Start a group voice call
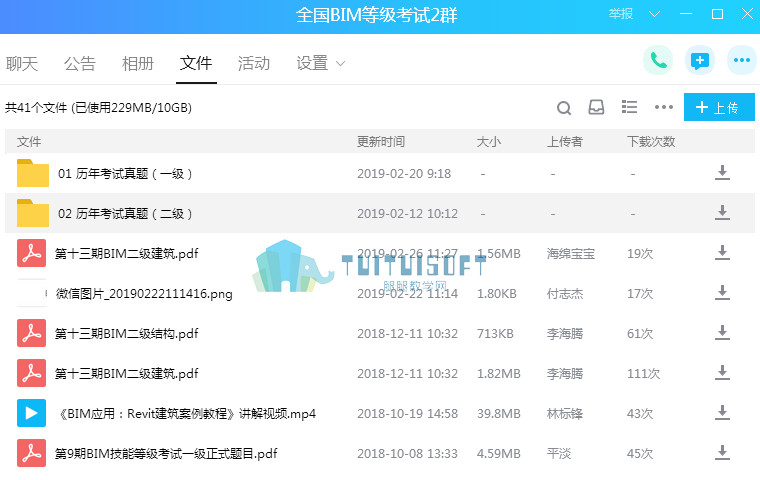 658,61
